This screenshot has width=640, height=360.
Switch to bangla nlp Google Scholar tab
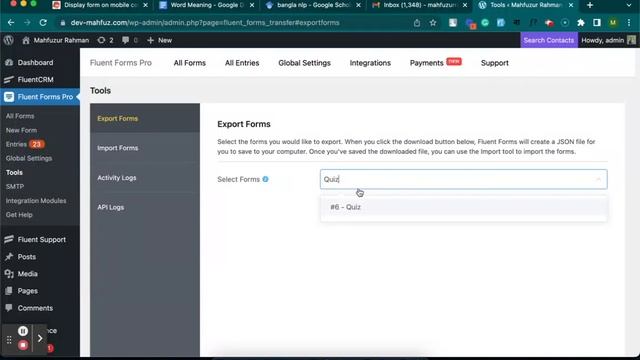point(313,5)
